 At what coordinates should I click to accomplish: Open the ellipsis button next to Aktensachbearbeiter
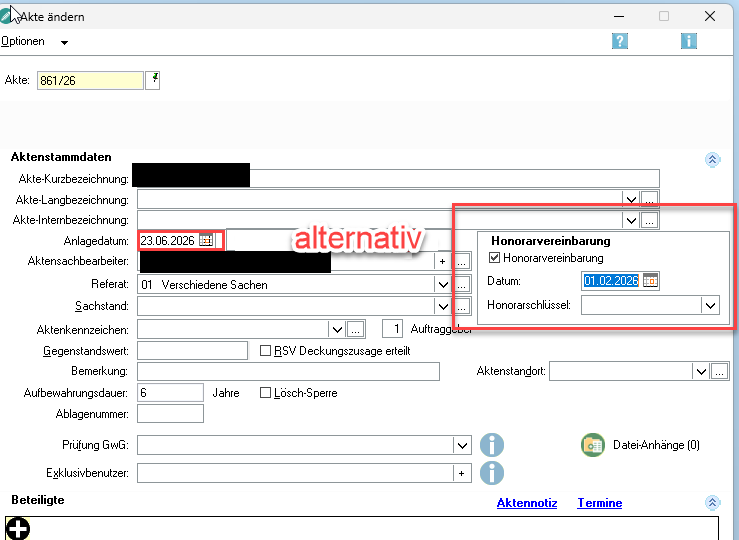pos(461,262)
